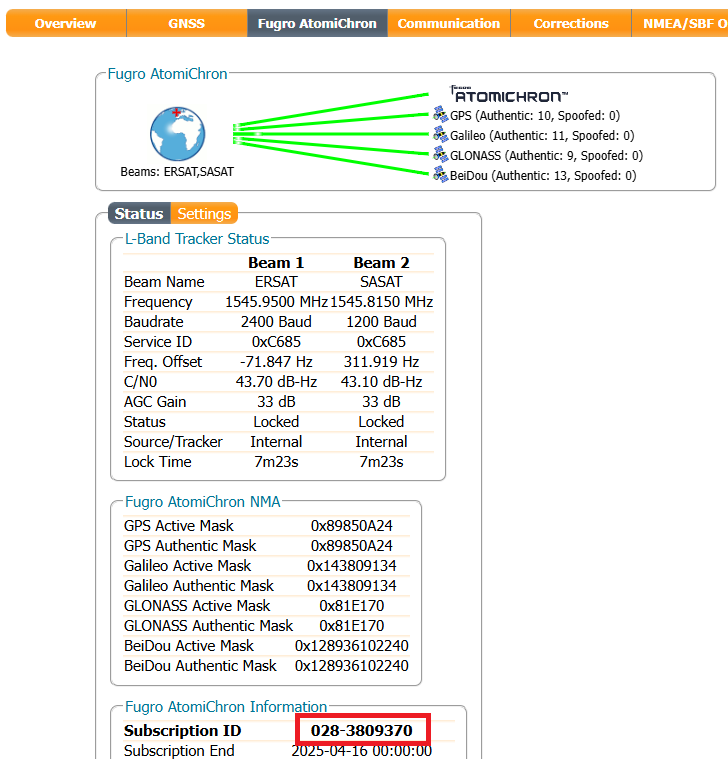This screenshot has width=728, height=759.
Task: Click the Service ID row label
Action: pyautogui.click(x=158, y=342)
